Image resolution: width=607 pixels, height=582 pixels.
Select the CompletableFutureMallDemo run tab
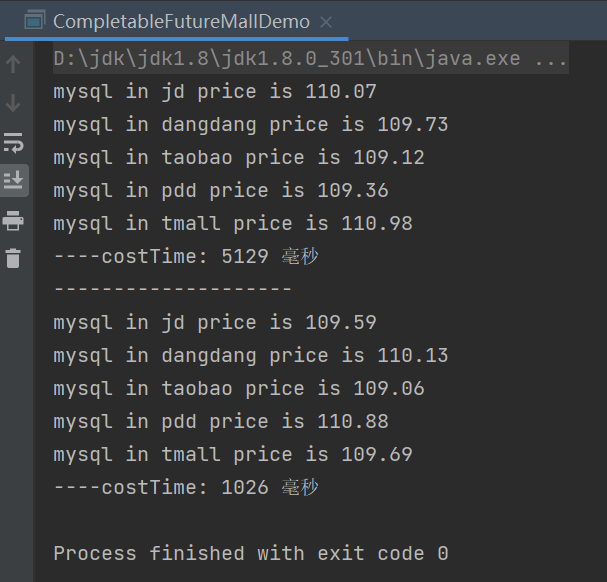tap(181, 20)
